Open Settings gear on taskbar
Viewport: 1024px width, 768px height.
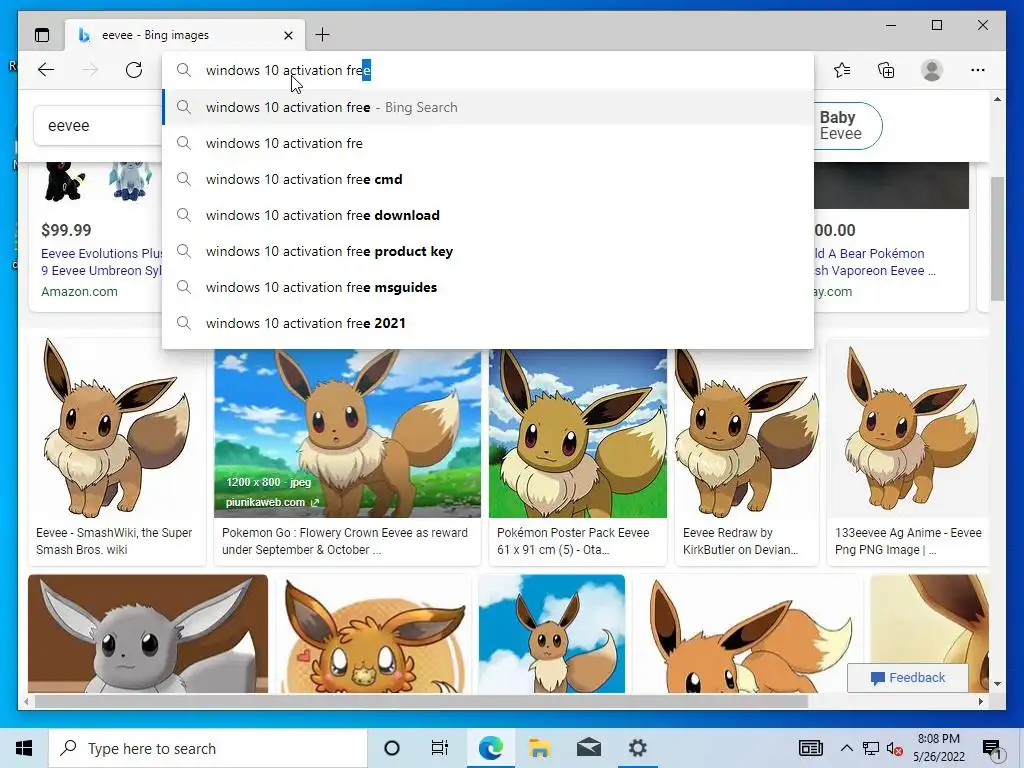(x=637, y=748)
